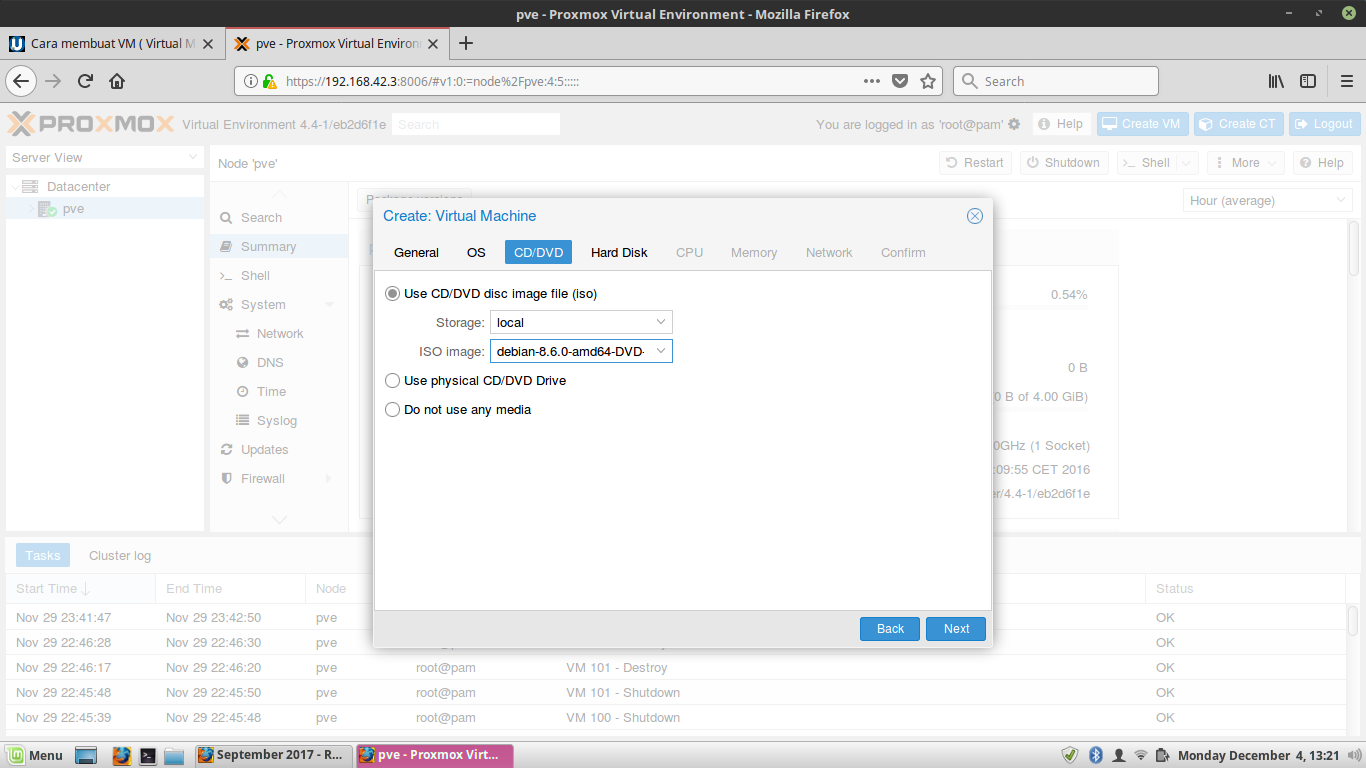The image size is (1366, 768).
Task: Click the Firefox Search box
Action: (1055, 81)
